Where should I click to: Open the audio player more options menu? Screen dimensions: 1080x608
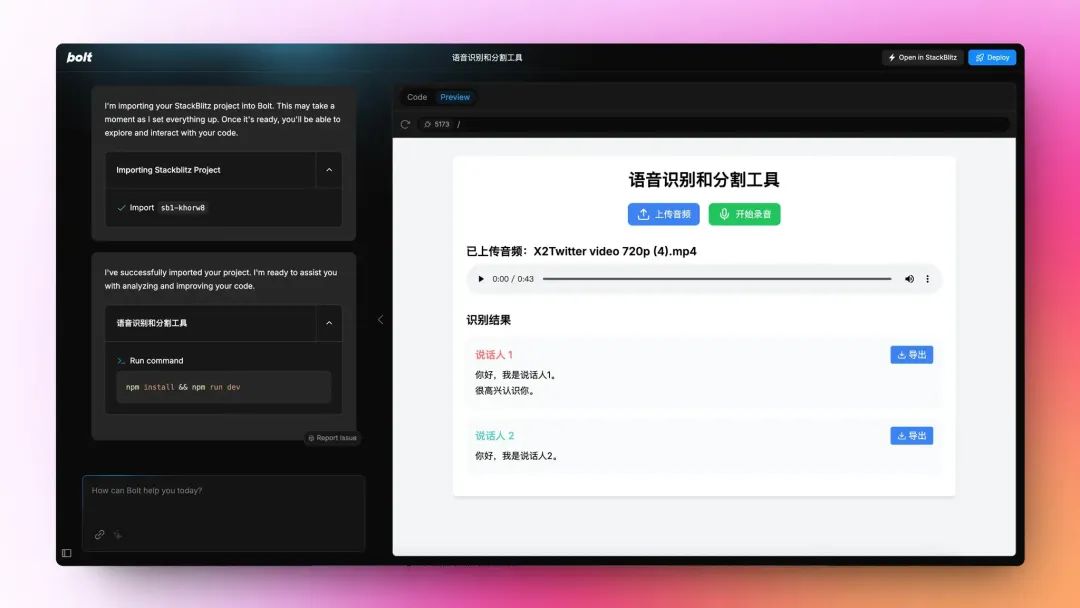927,279
